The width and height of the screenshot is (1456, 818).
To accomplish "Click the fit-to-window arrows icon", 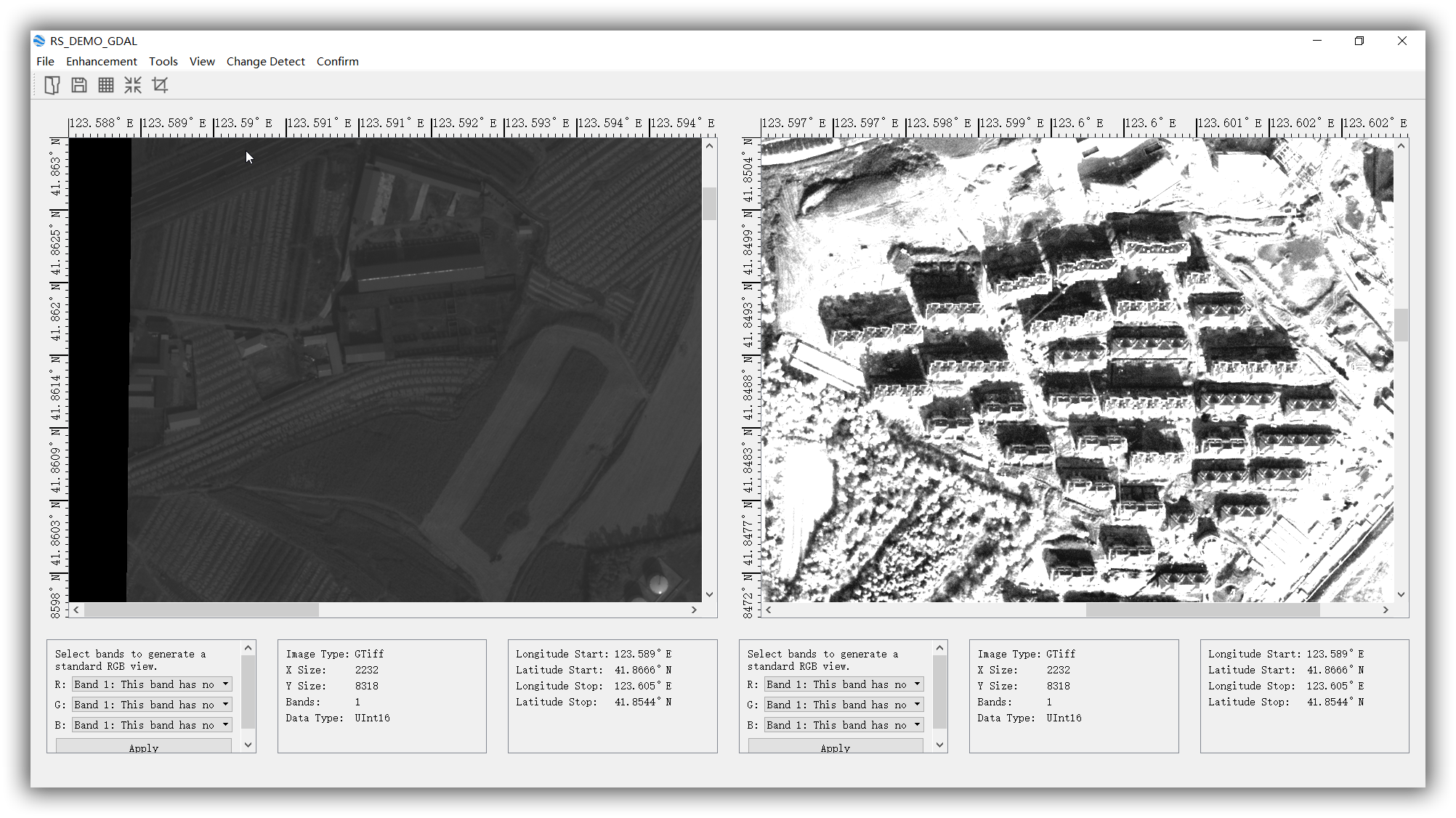I will pyautogui.click(x=133, y=85).
